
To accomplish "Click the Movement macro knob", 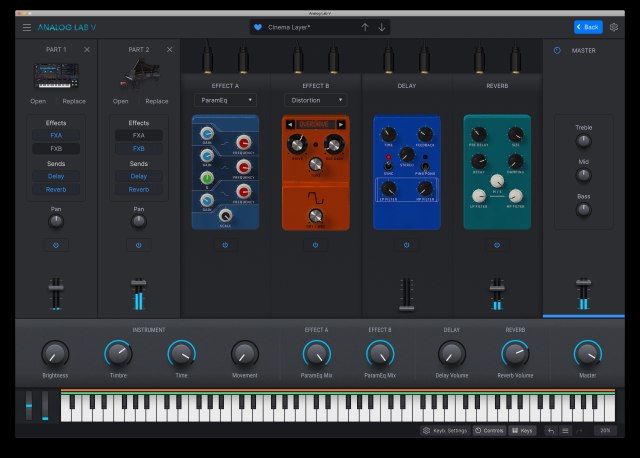I will [x=245, y=354].
